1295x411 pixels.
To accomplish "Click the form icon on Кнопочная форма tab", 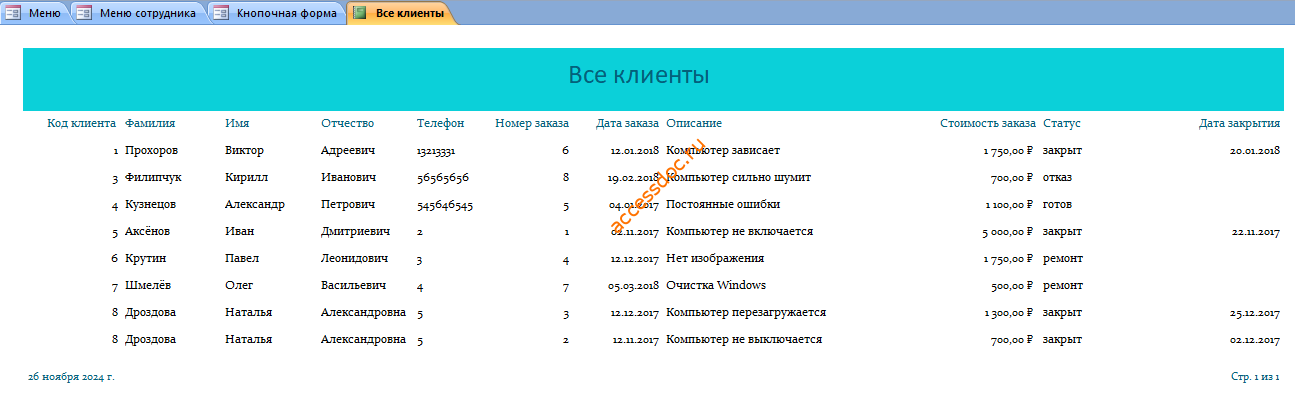I will click(x=221, y=13).
